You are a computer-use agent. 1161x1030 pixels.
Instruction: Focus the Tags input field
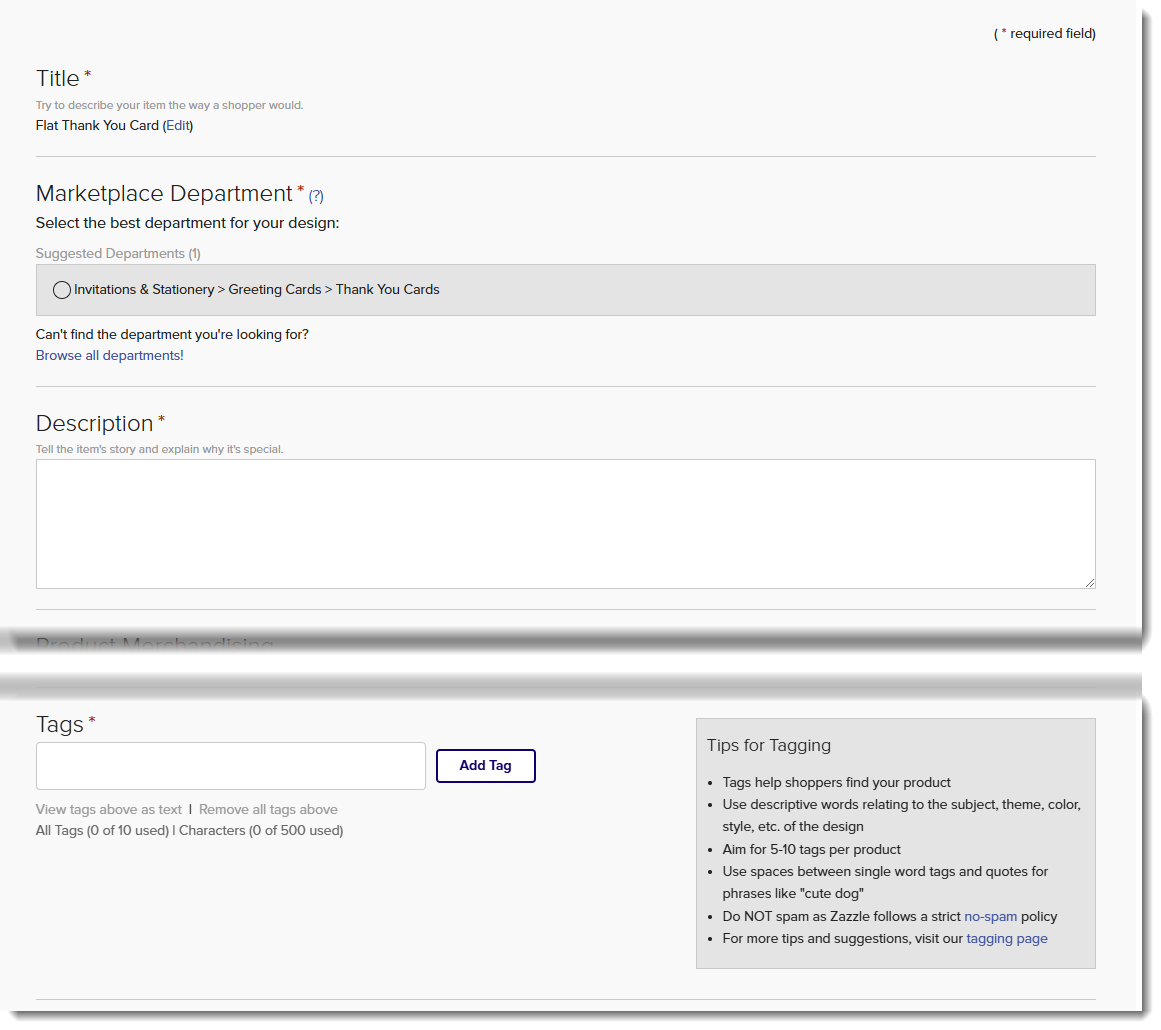coord(231,766)
